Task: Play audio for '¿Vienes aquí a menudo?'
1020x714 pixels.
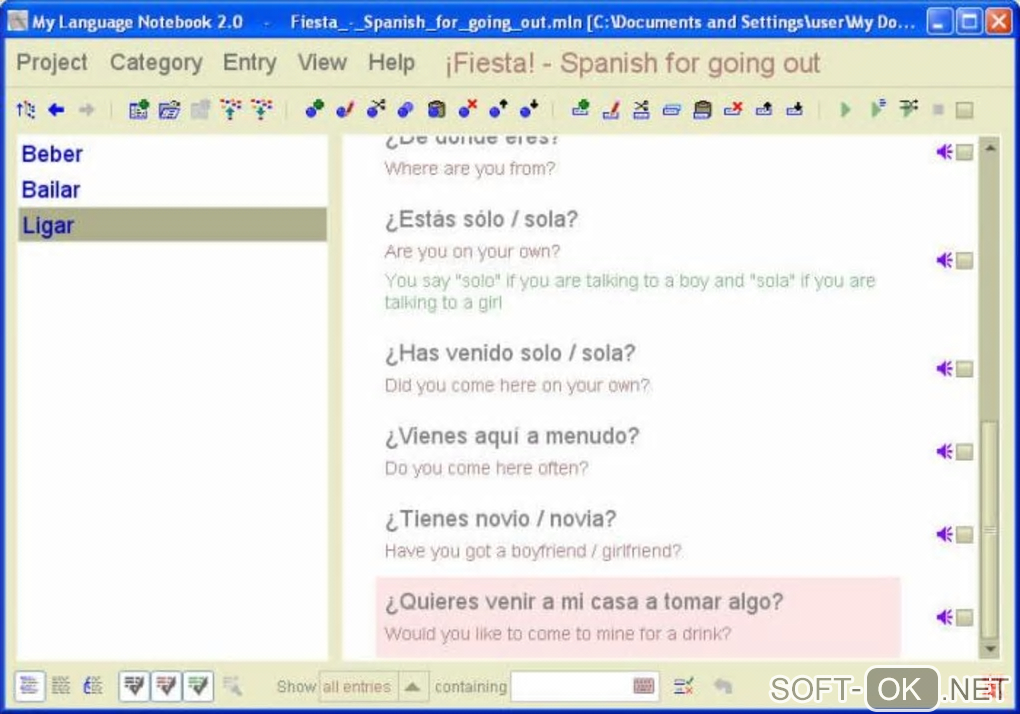Action: coord(944,451)
